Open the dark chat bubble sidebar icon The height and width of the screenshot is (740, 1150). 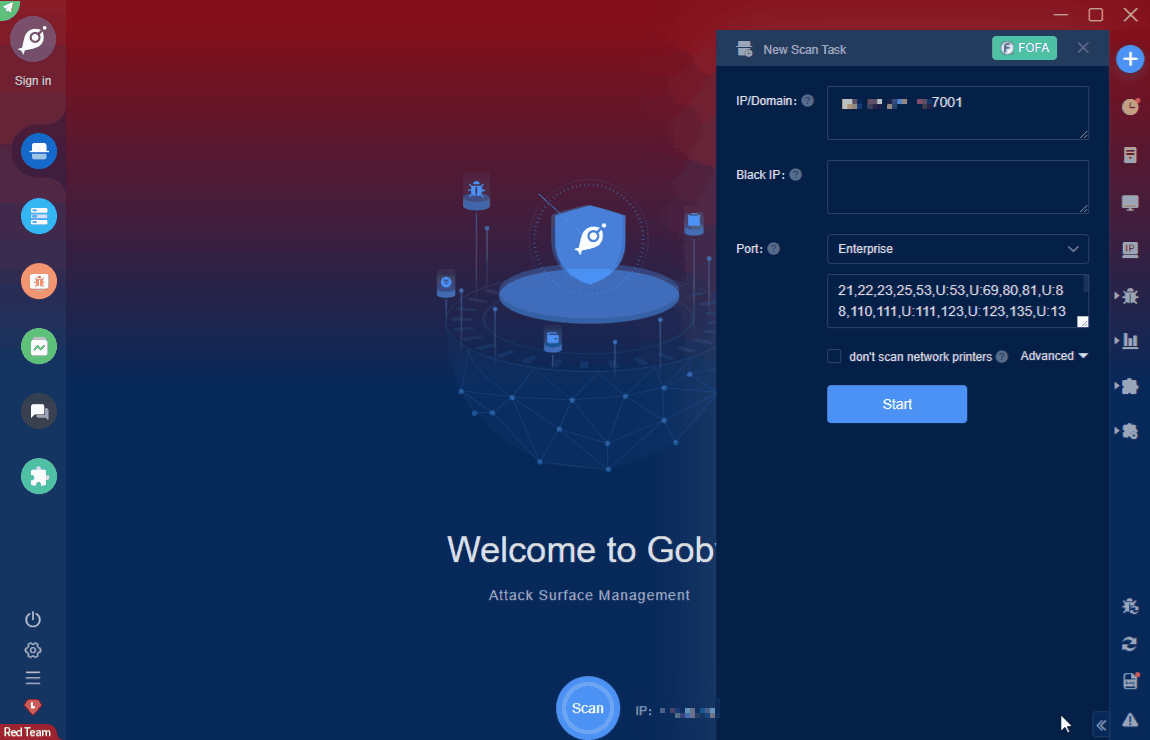point(39,411)
